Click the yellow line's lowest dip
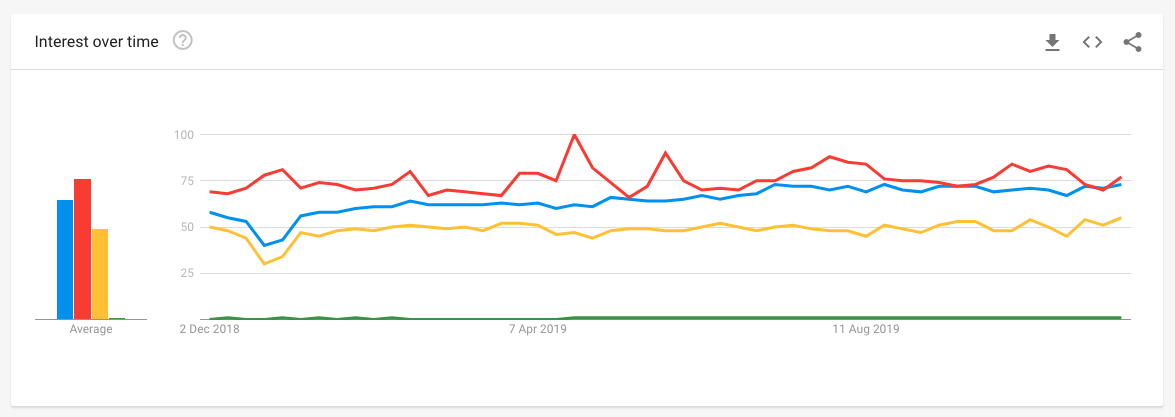1175x417 pixels. pyautogui.click(x=264, y=264)
